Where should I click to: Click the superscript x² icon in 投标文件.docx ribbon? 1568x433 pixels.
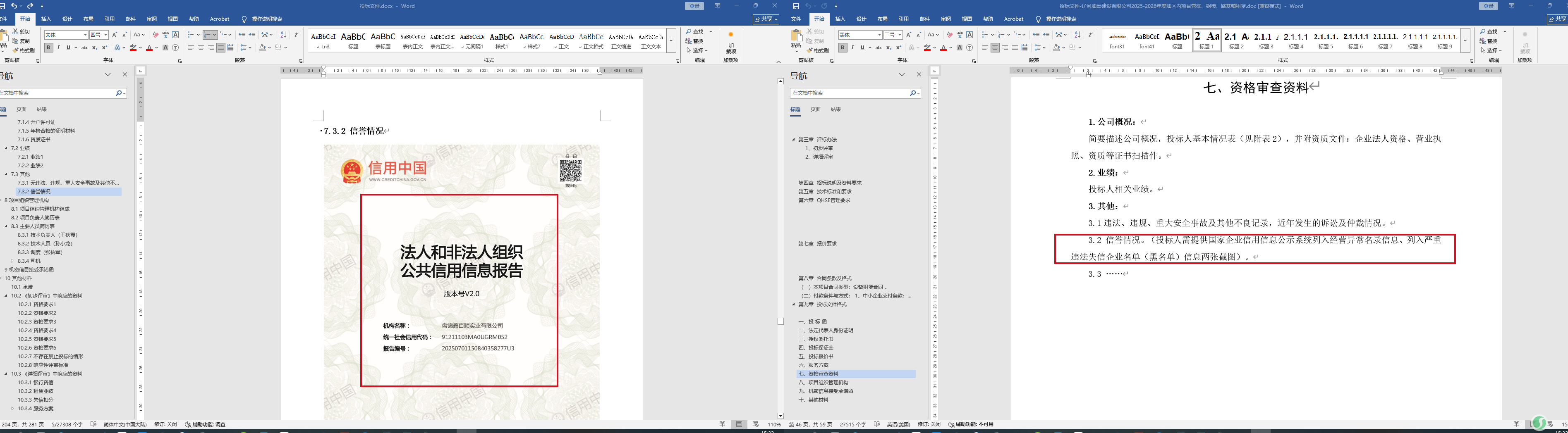click(104, 48)
